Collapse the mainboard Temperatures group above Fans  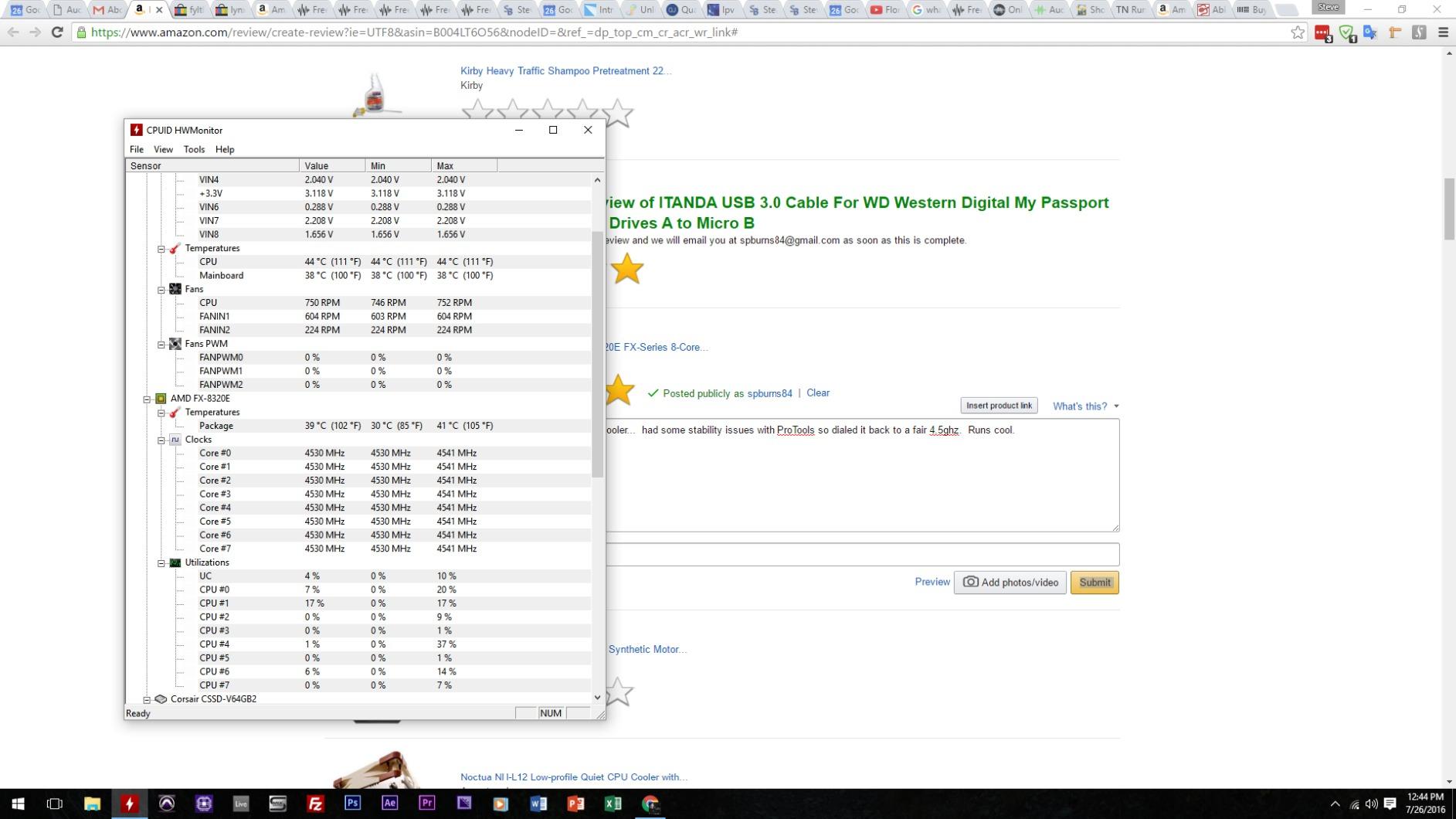tap(161, 249)
